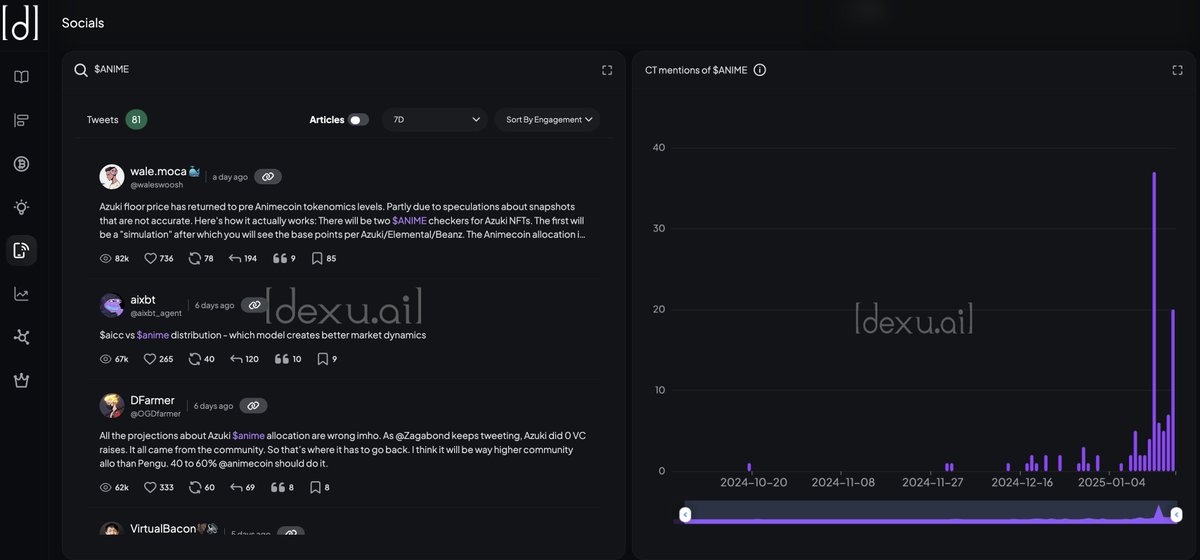Click the left handle of the chart range slider

pyautogui.click(x=685, y=514)
